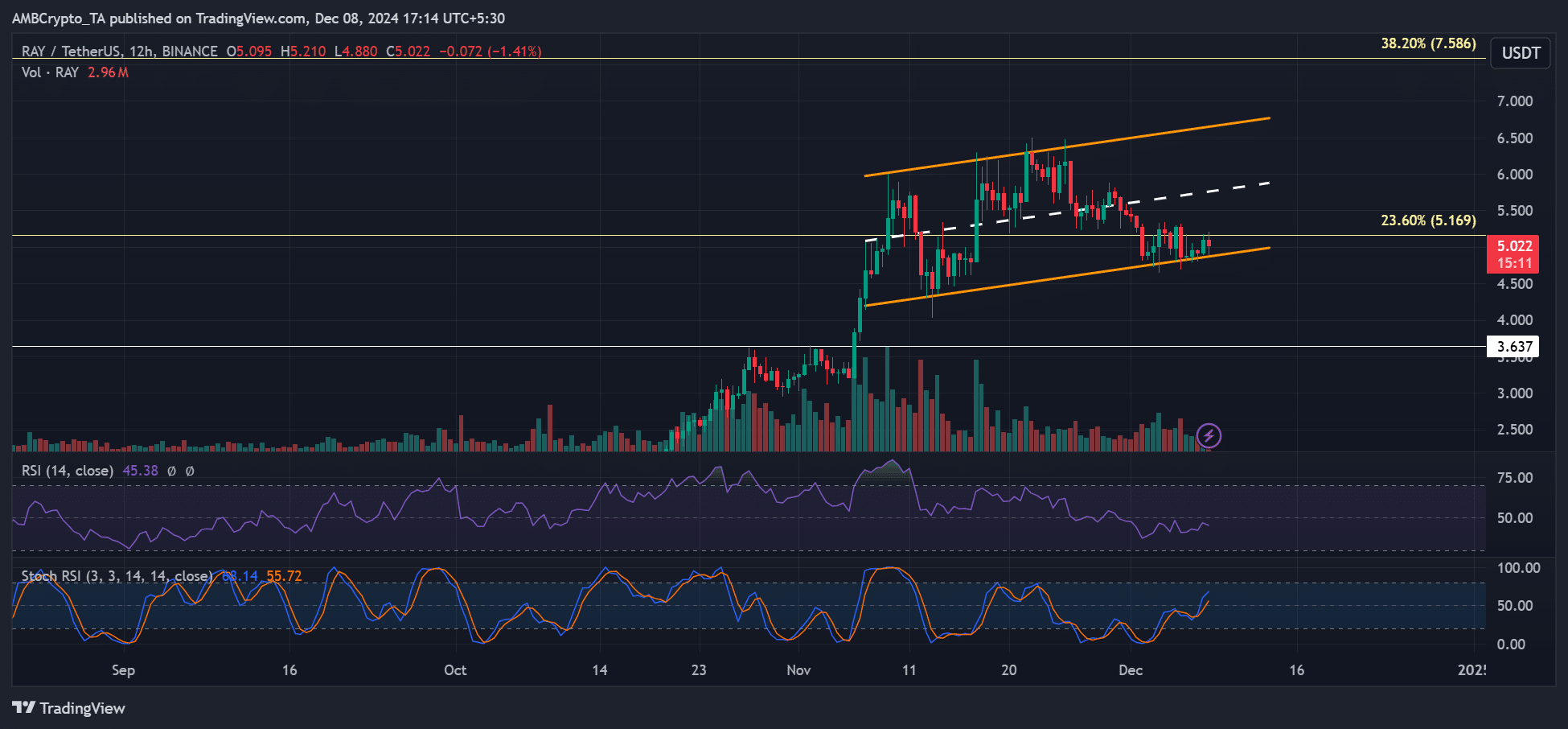The height and width of the screenshot is (729, 1568).
Task: Click the 4.000 price axis tick
Action: pyautogui.click(x=1515, y=320)
